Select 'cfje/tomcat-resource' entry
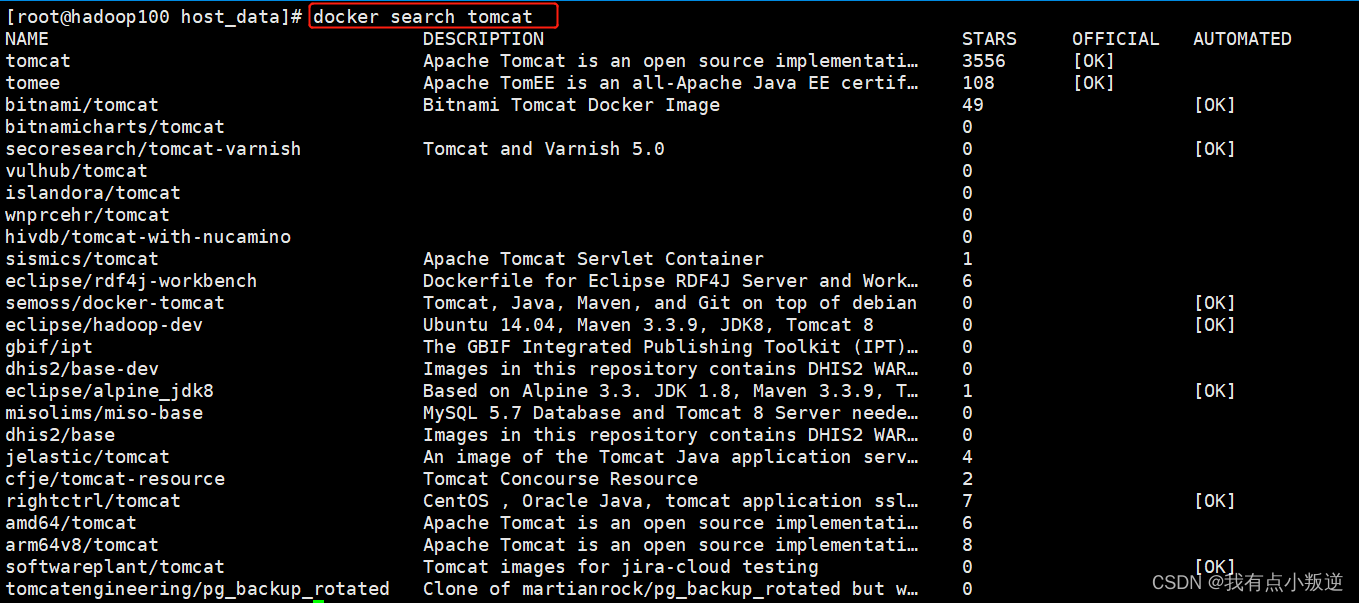1359x603 pixels. click(x=115, y=479)
